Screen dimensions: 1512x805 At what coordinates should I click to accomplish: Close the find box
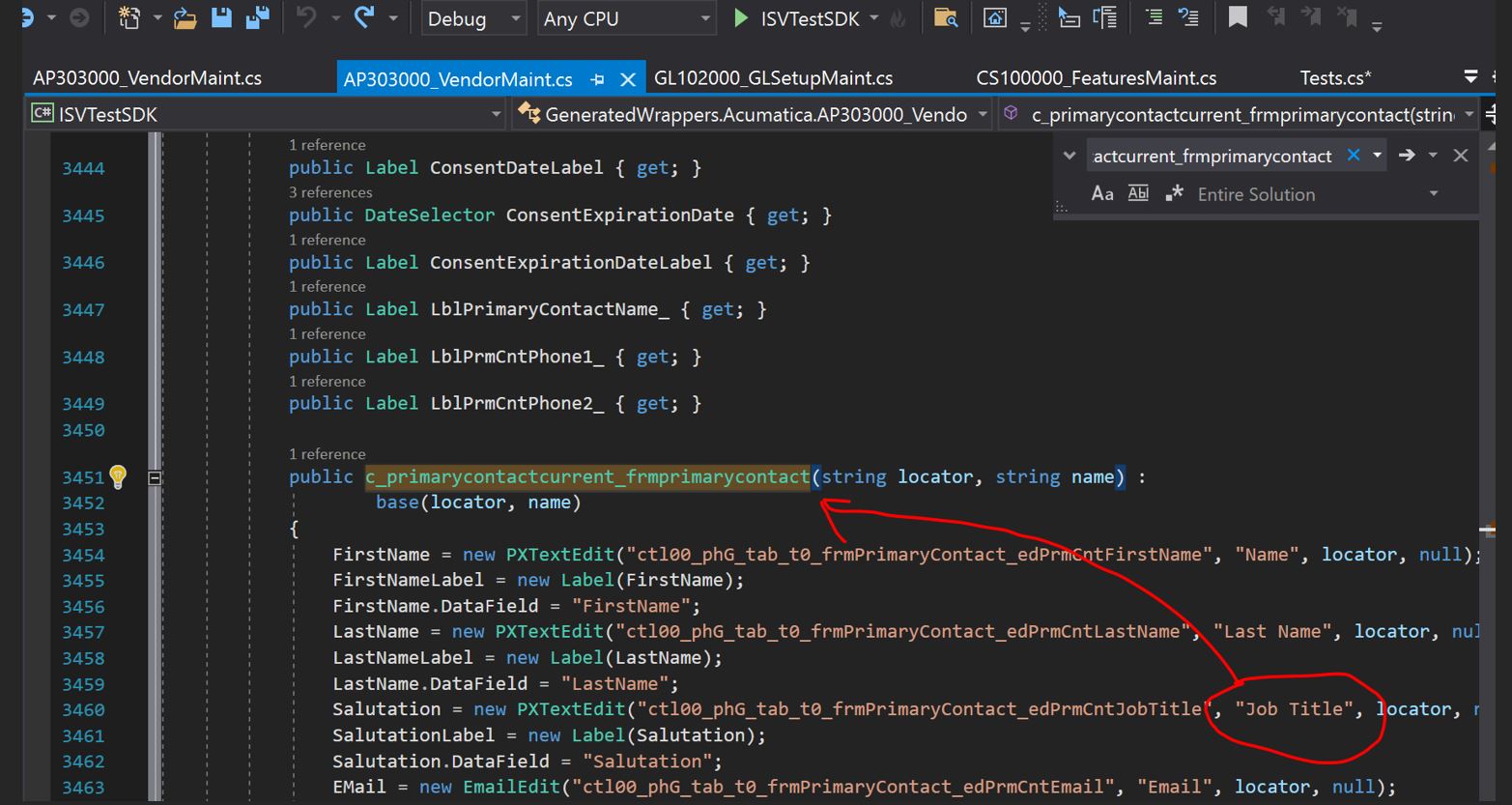1461,155
